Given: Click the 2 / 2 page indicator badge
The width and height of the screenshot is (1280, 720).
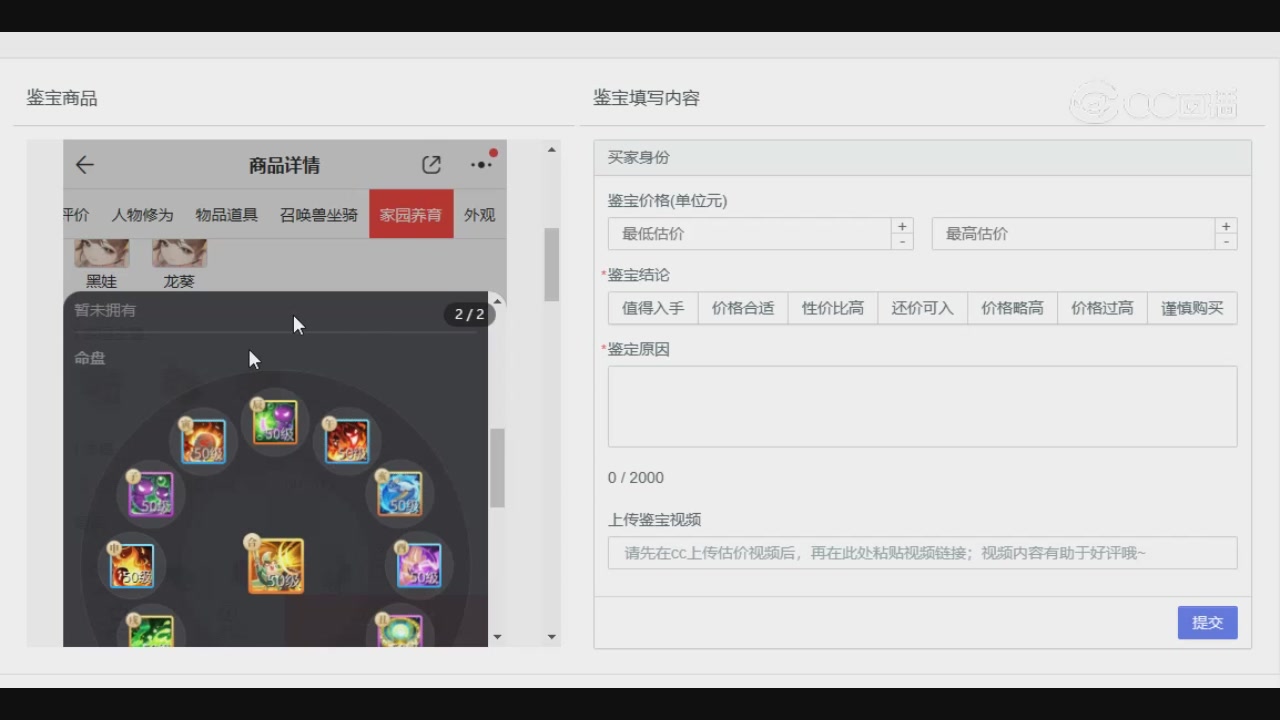Looking at the screenshot, I should pos(469,314).
